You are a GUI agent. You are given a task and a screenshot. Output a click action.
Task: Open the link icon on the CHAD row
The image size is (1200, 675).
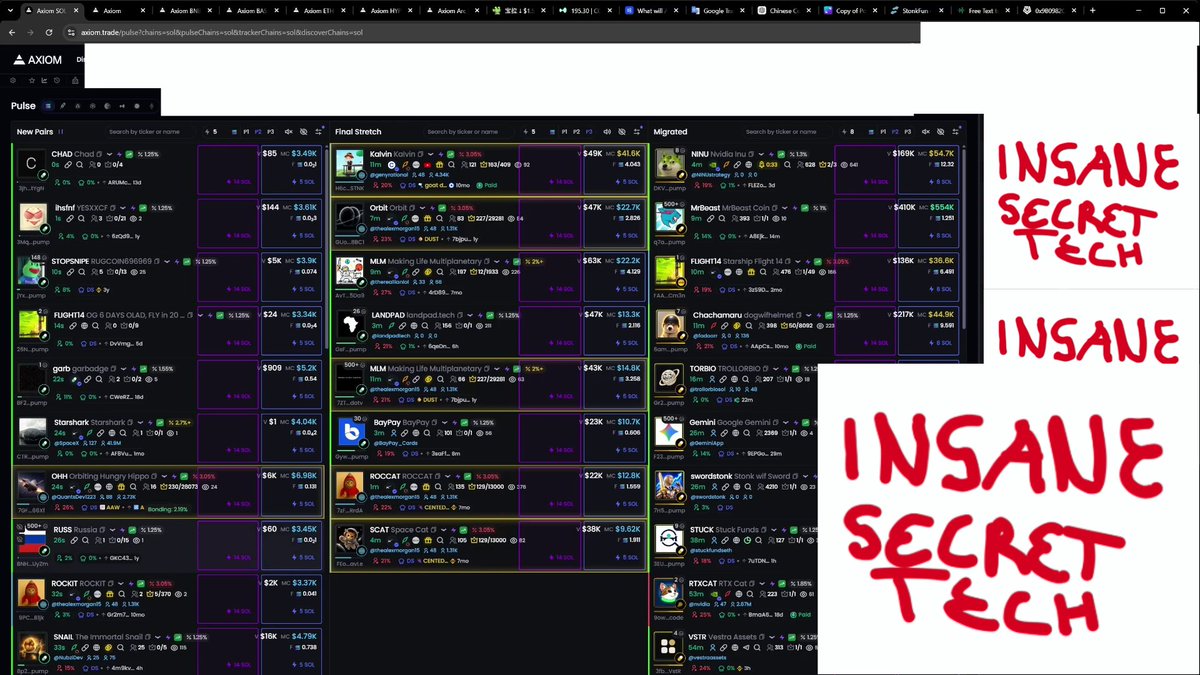68,164
